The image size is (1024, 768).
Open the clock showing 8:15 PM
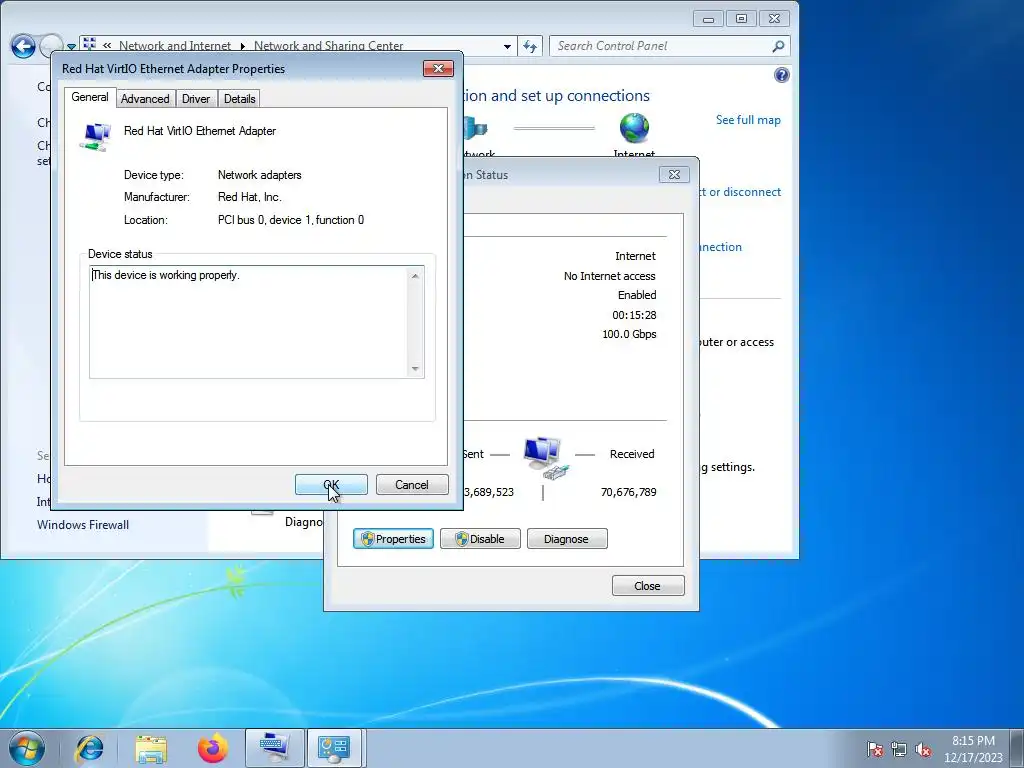point(973,749)
